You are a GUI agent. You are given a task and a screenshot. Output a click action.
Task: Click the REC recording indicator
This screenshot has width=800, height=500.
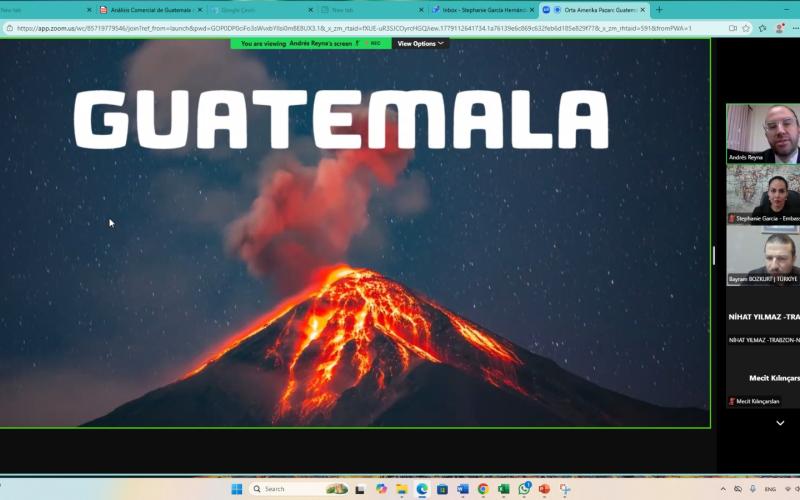click(373, 44)
